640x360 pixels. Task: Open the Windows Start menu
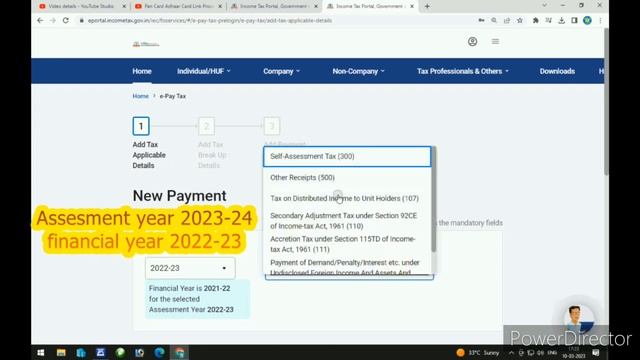(x=40, y=353)
